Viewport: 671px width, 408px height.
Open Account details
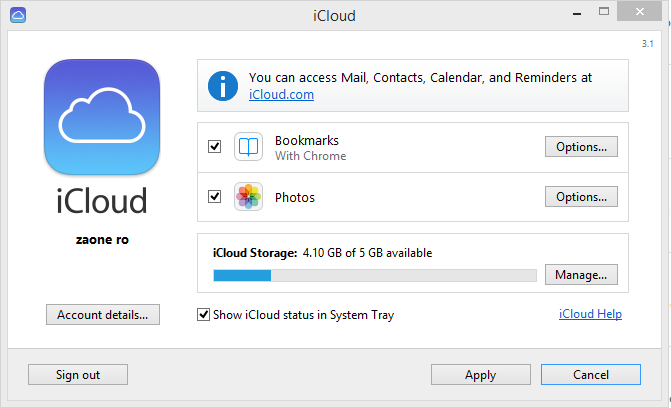pos(102,315)
